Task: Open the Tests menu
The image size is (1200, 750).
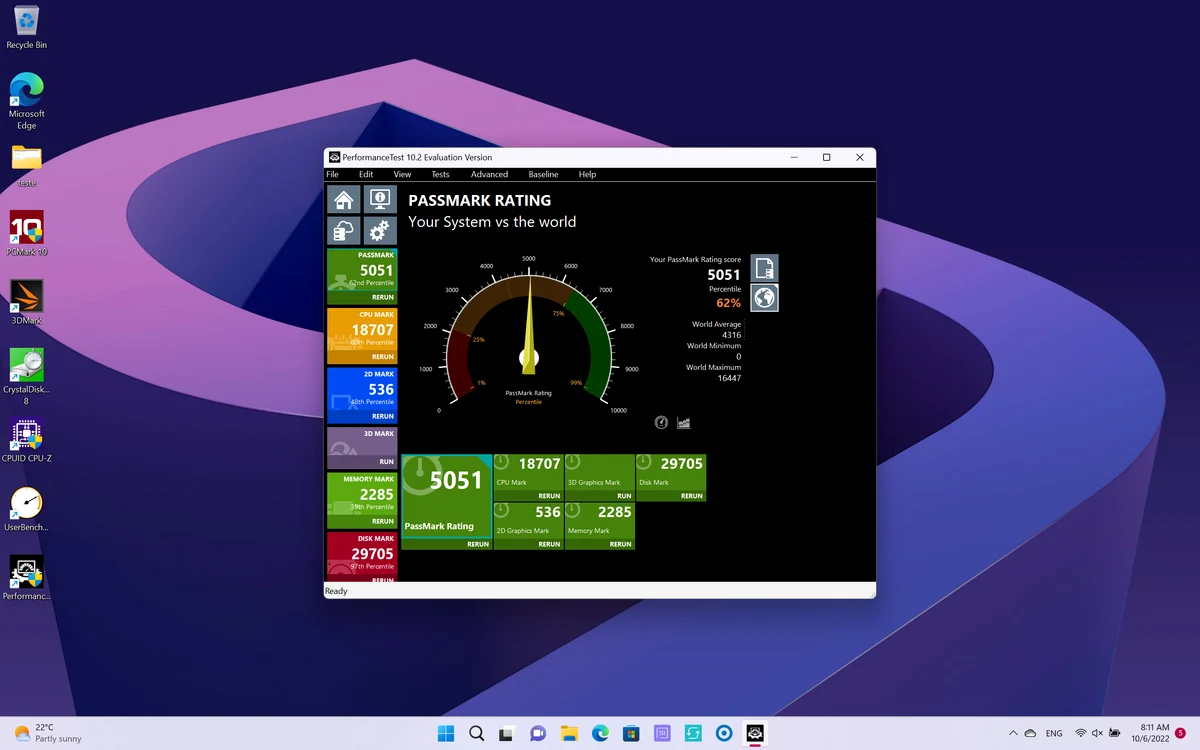Action: click(x=440, y=174)
